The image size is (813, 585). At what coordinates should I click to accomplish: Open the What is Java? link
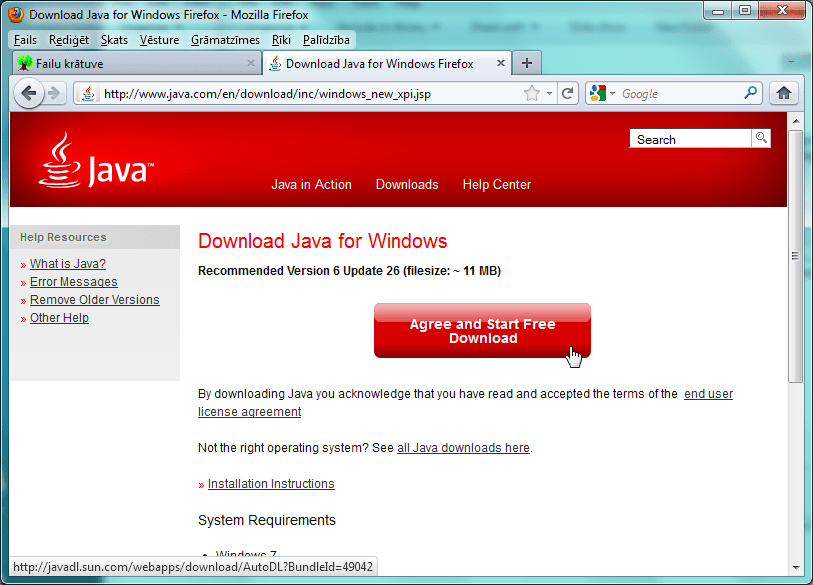tap(67, 264)
